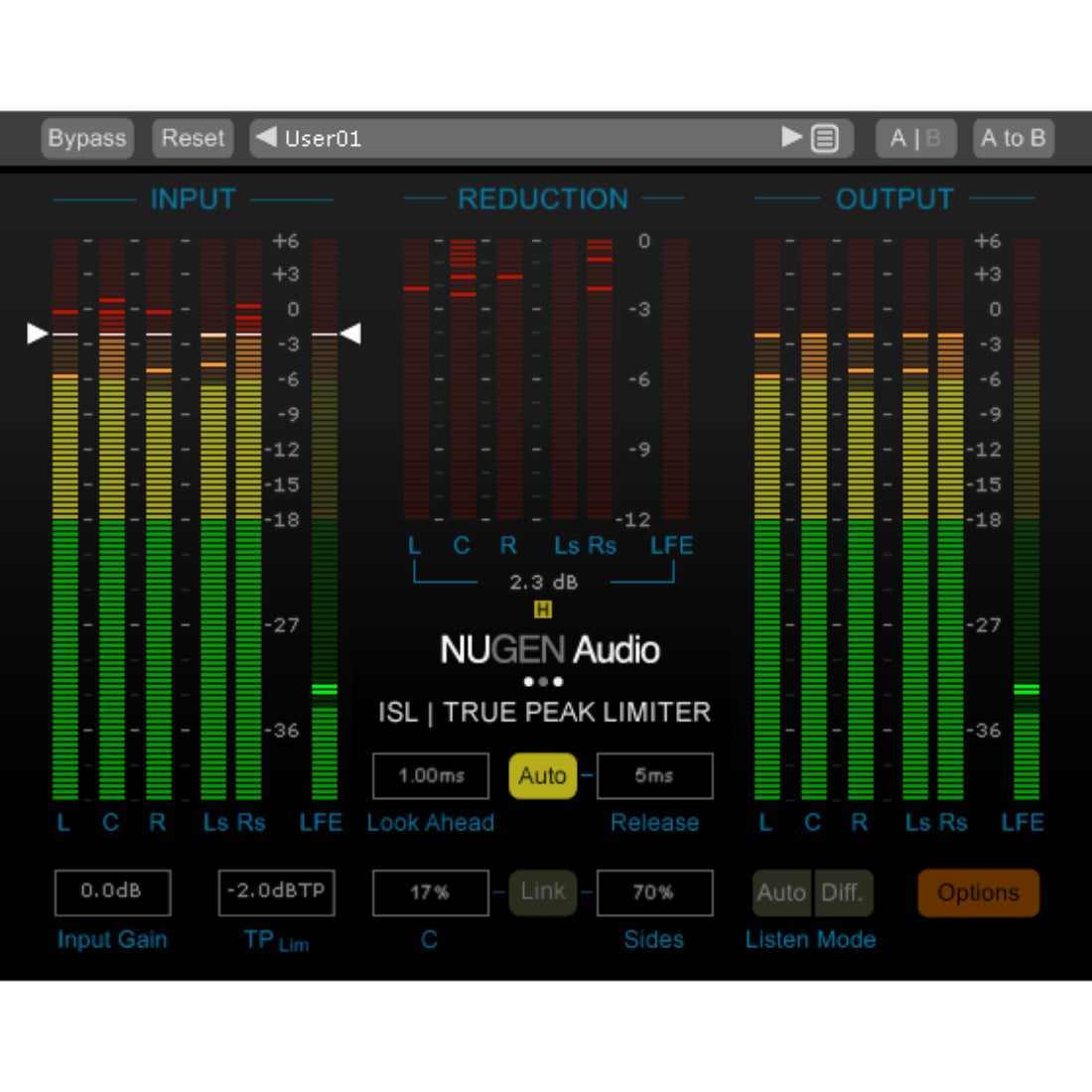
Task: Click the output LFE meter
Action: [x=1026, y=519]
